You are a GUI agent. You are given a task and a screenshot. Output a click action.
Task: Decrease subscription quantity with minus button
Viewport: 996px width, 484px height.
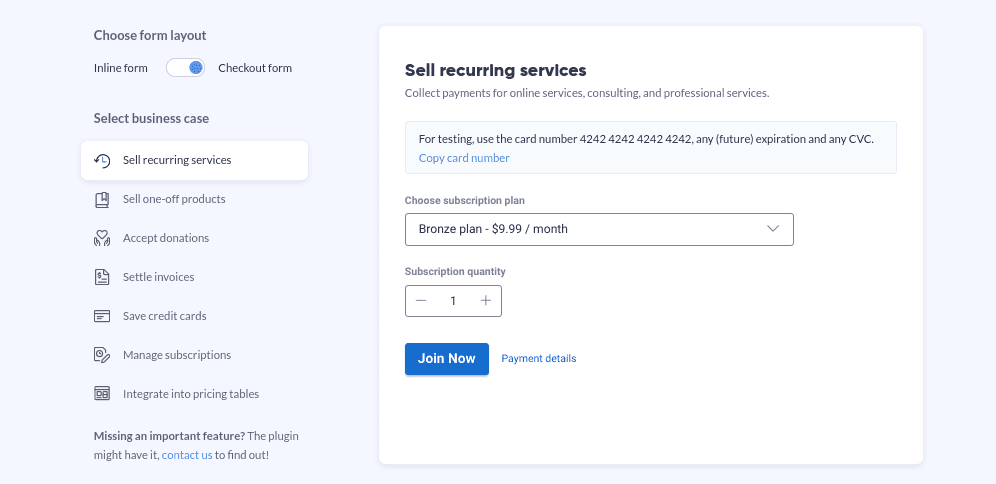(421, 301)
